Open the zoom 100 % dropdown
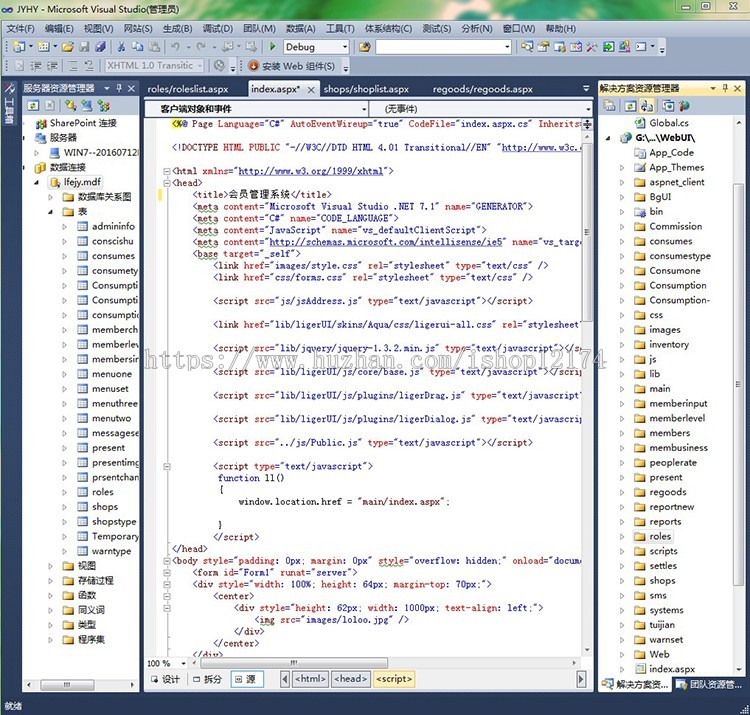This screenshot has width=750, height=715. [183, 663]
